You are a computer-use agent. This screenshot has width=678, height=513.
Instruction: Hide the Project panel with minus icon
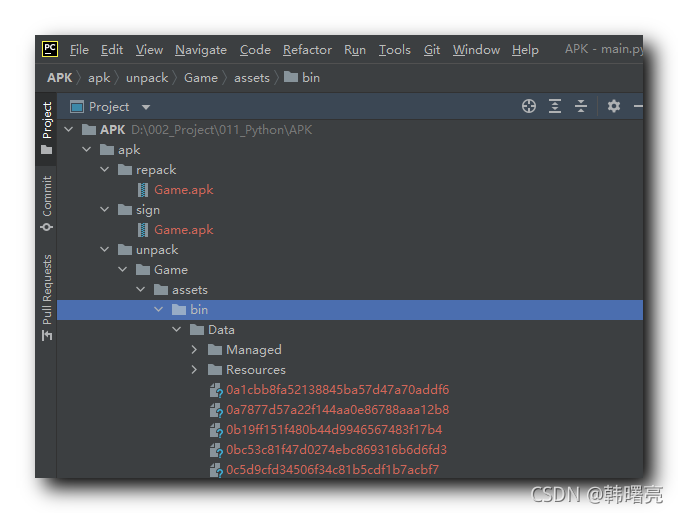pos(638,106)
